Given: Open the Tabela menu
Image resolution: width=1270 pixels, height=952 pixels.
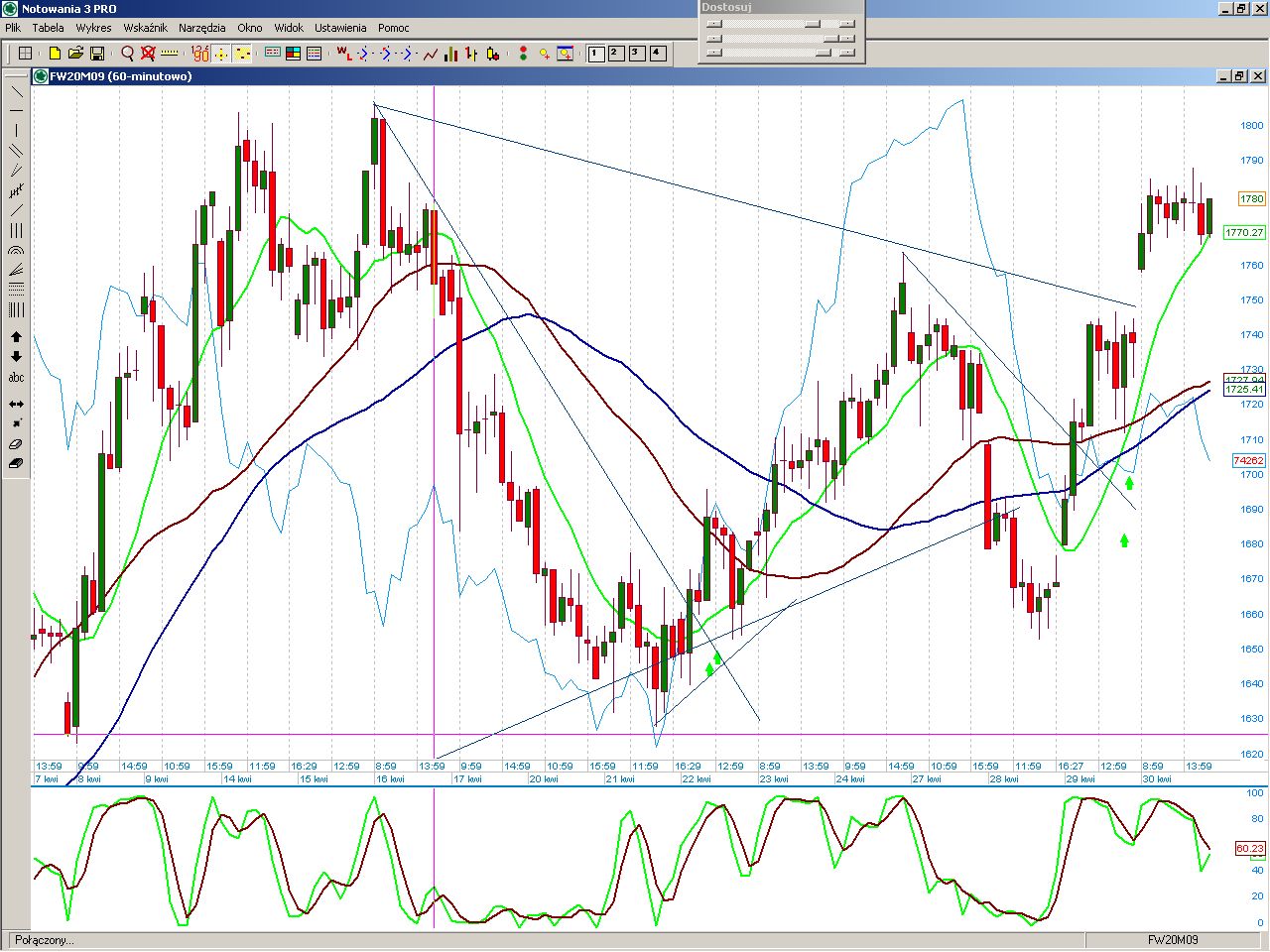Looking at the screenshot, I should pos(48,28).
